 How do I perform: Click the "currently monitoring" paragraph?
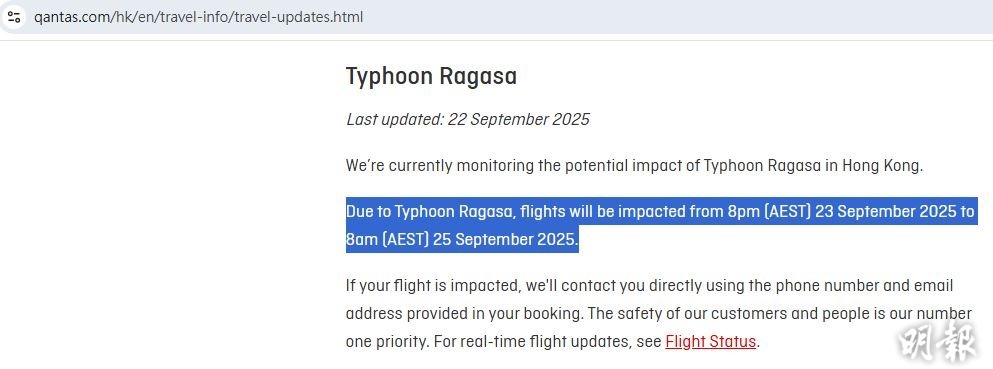click(635, 166)
